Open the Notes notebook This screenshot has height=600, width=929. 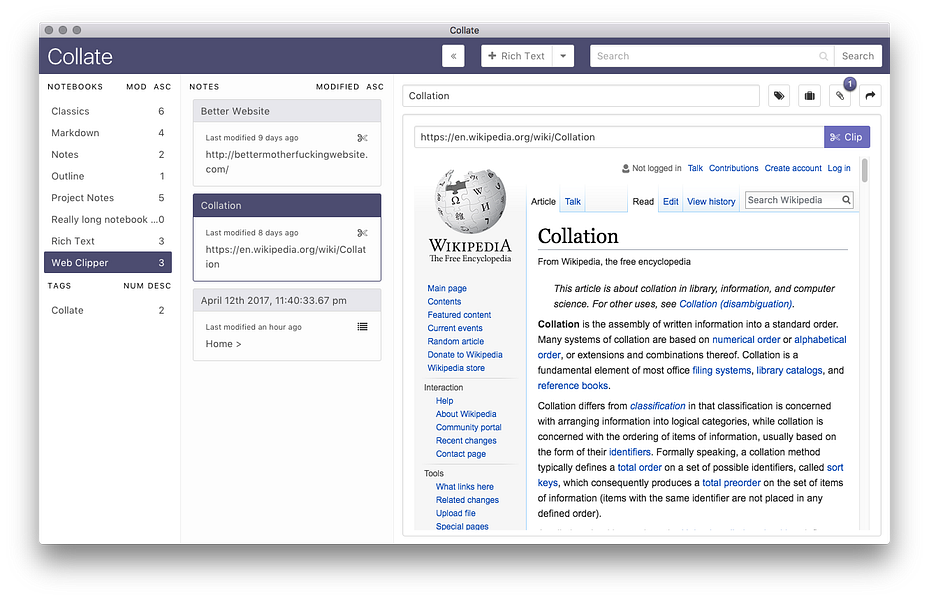[108, 155]
